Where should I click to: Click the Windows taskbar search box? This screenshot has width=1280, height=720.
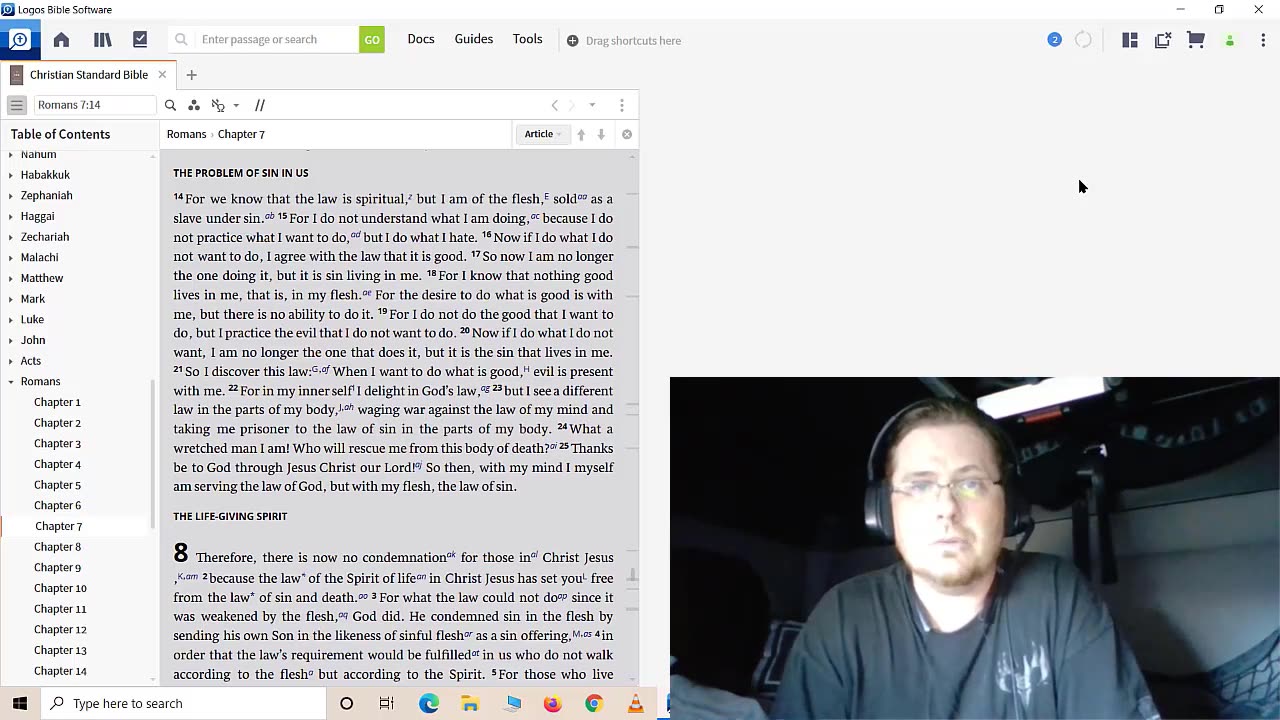tap(184, 703)
